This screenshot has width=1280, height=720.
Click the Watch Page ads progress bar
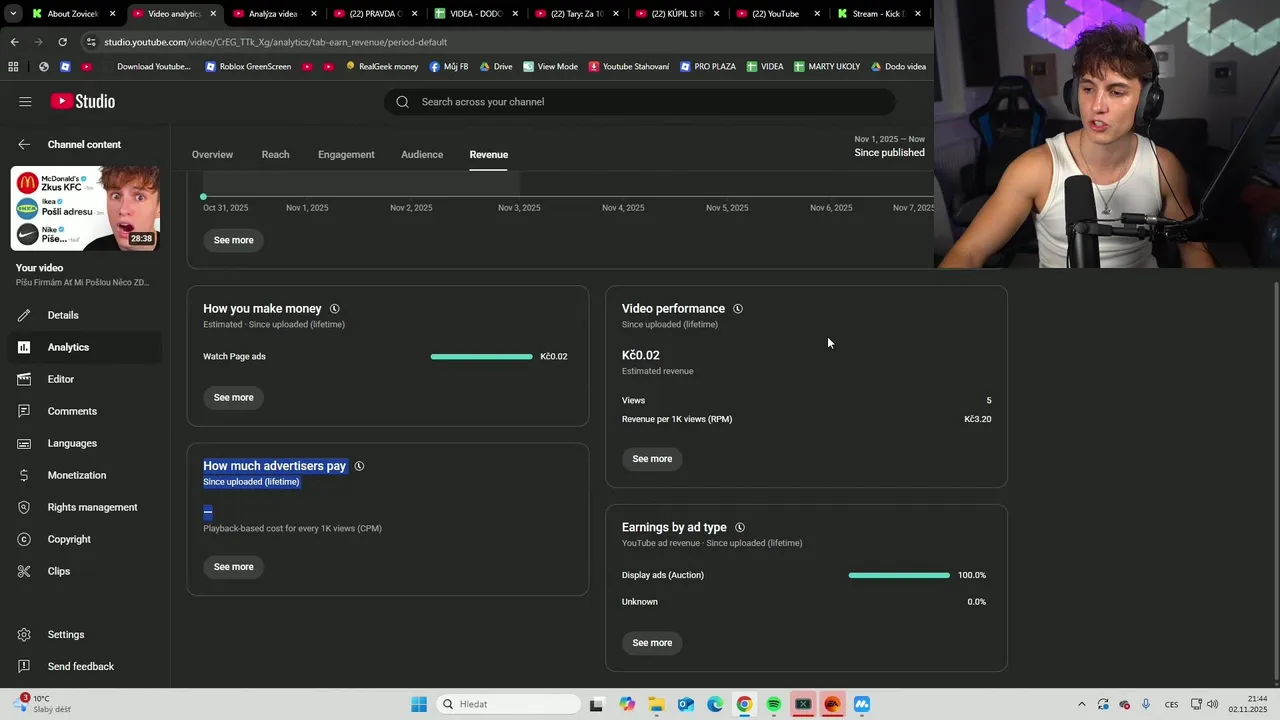pyautogui.click(x=481, y=357)
